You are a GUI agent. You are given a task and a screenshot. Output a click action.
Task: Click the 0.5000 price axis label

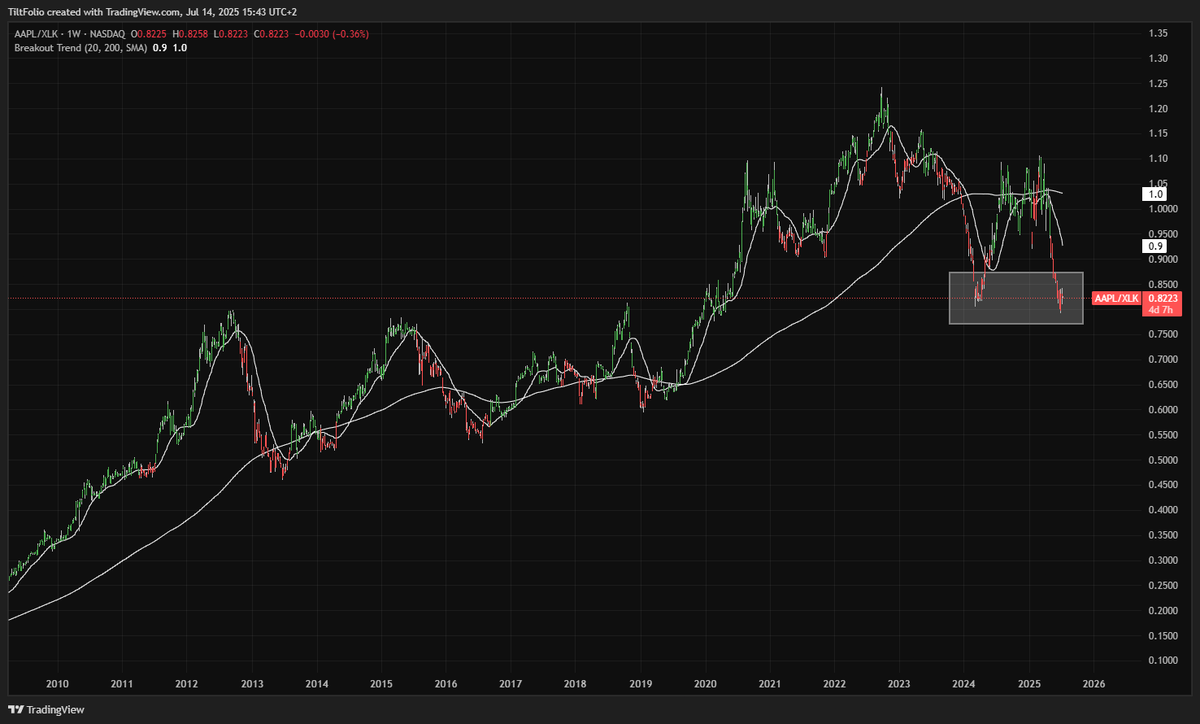point(1163,460)
